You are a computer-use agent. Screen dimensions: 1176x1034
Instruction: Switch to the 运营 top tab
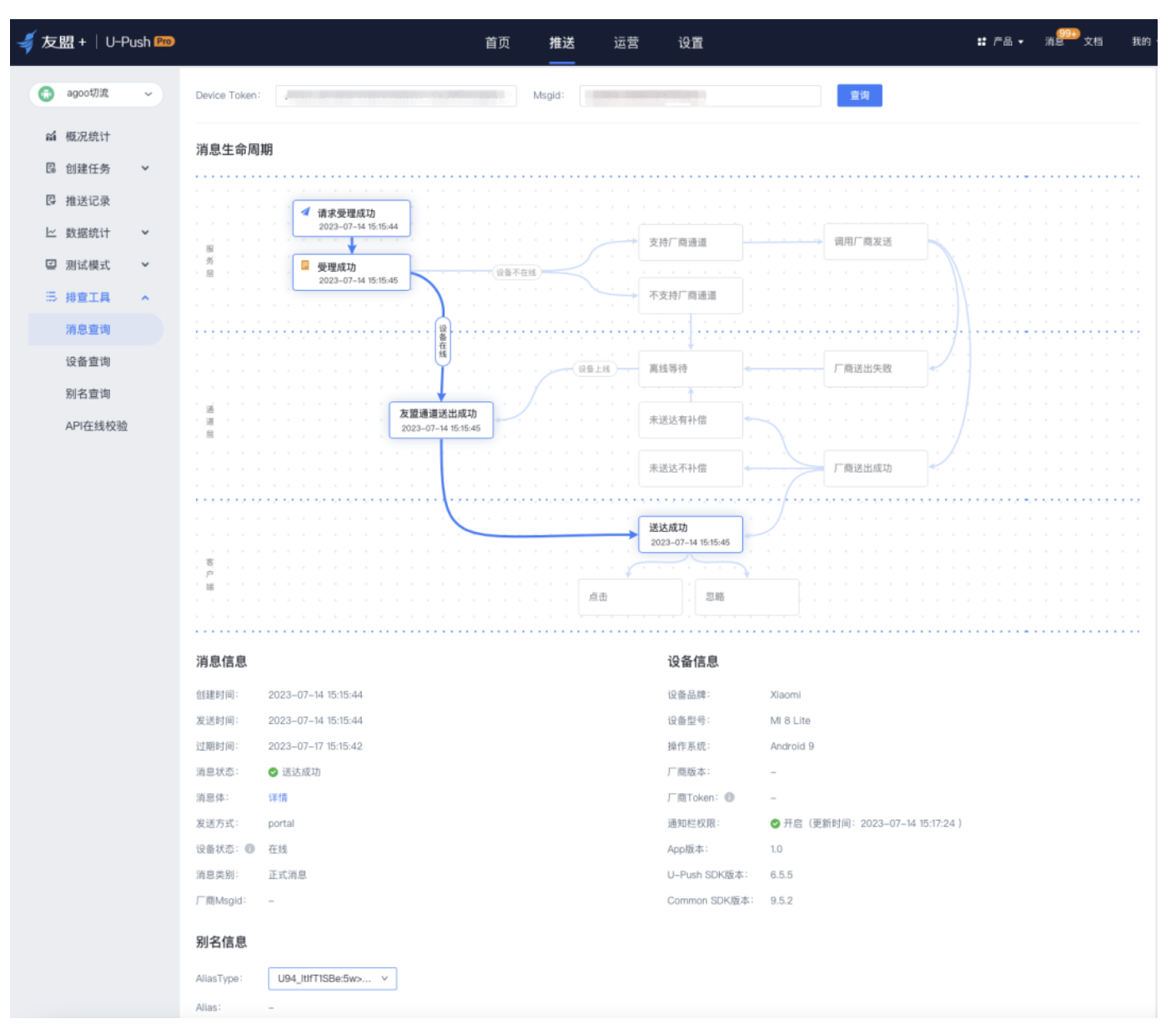click(626, 43)
